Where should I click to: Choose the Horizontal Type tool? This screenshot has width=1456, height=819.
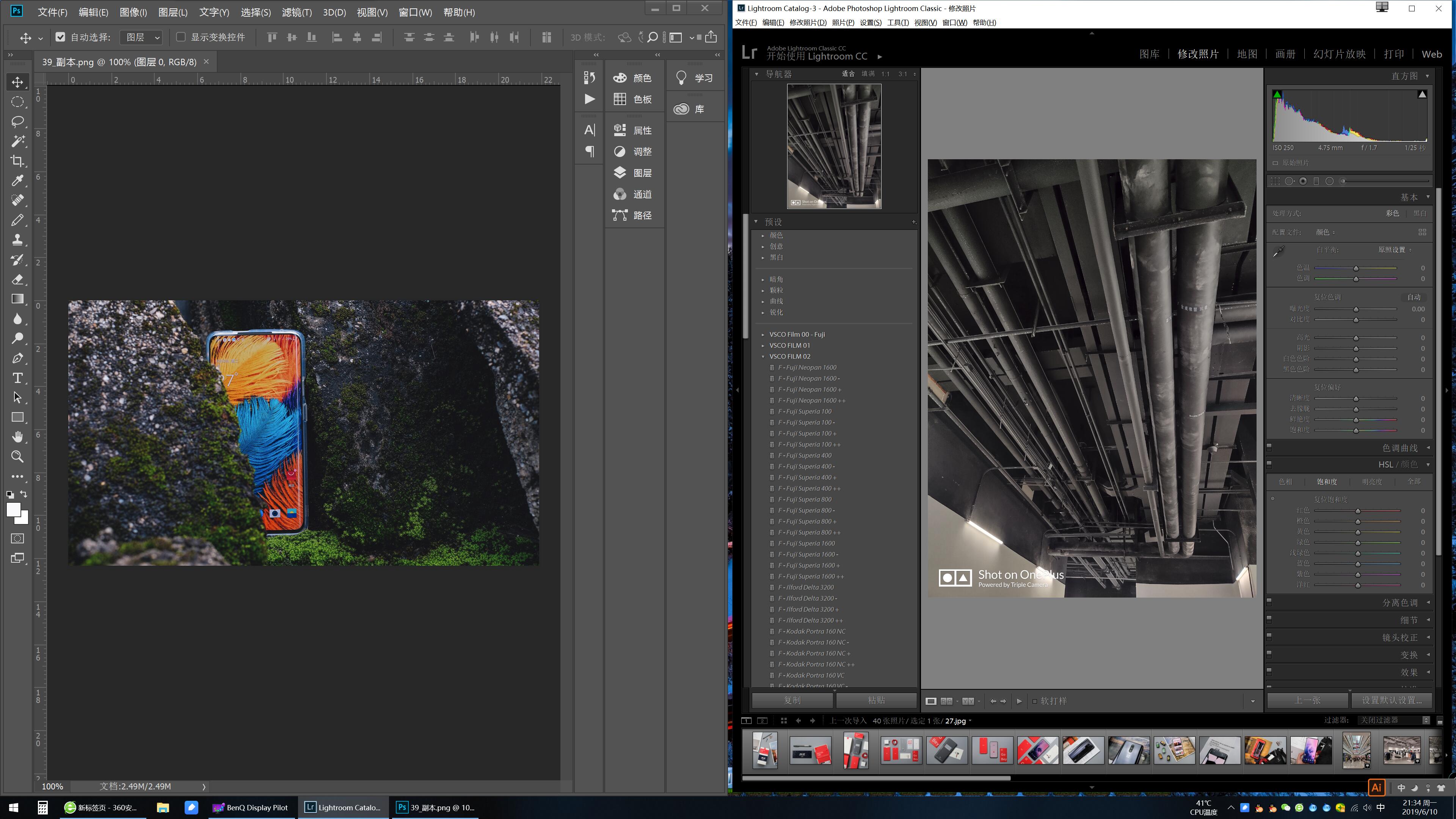pos(17,378)
